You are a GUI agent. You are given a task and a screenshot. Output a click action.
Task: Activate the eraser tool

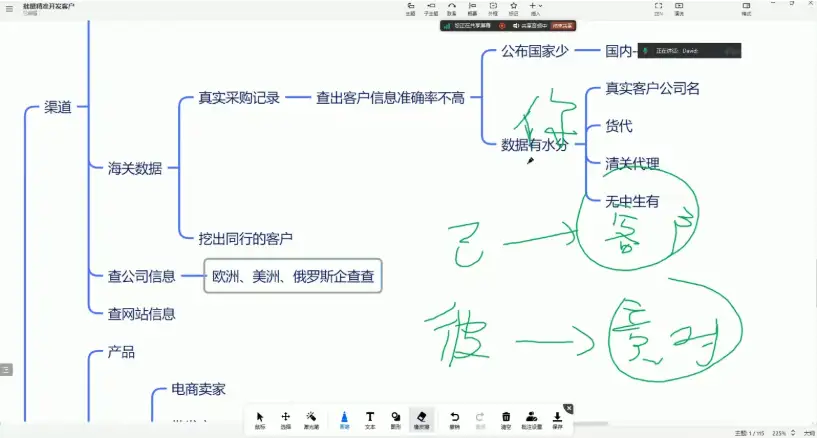(421, 419)
